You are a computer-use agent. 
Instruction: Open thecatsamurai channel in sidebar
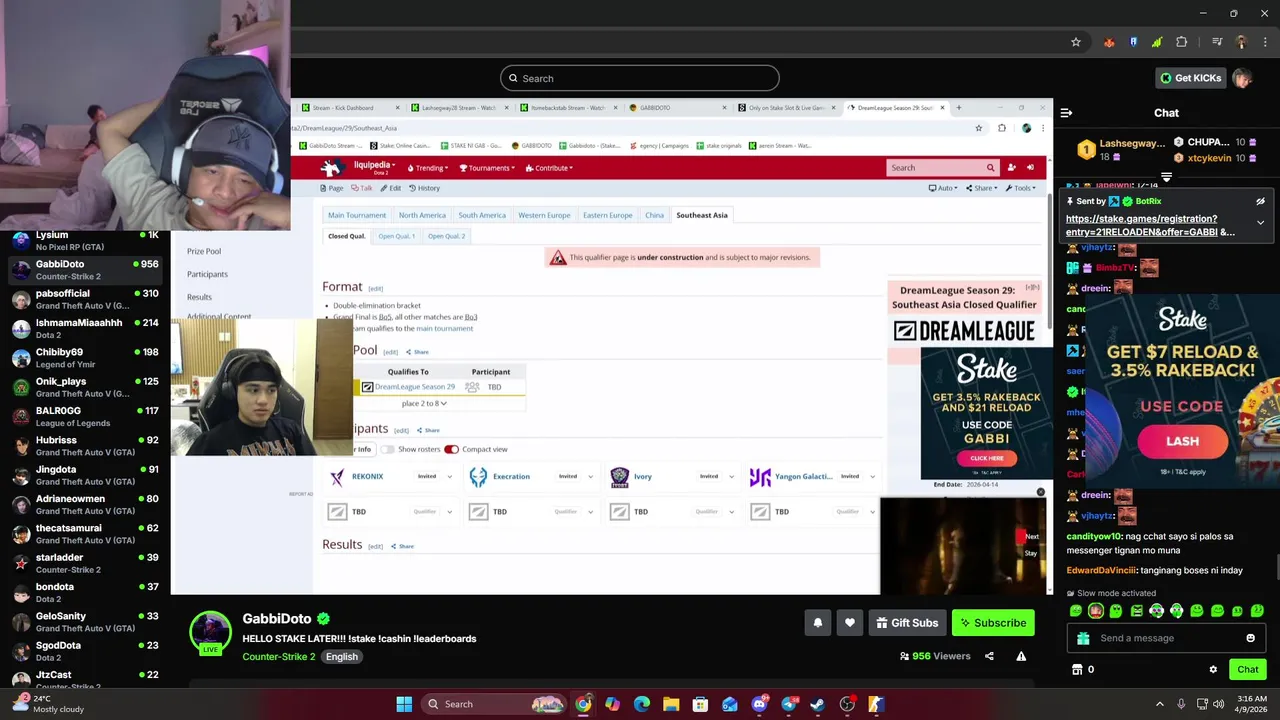point(86,534)
